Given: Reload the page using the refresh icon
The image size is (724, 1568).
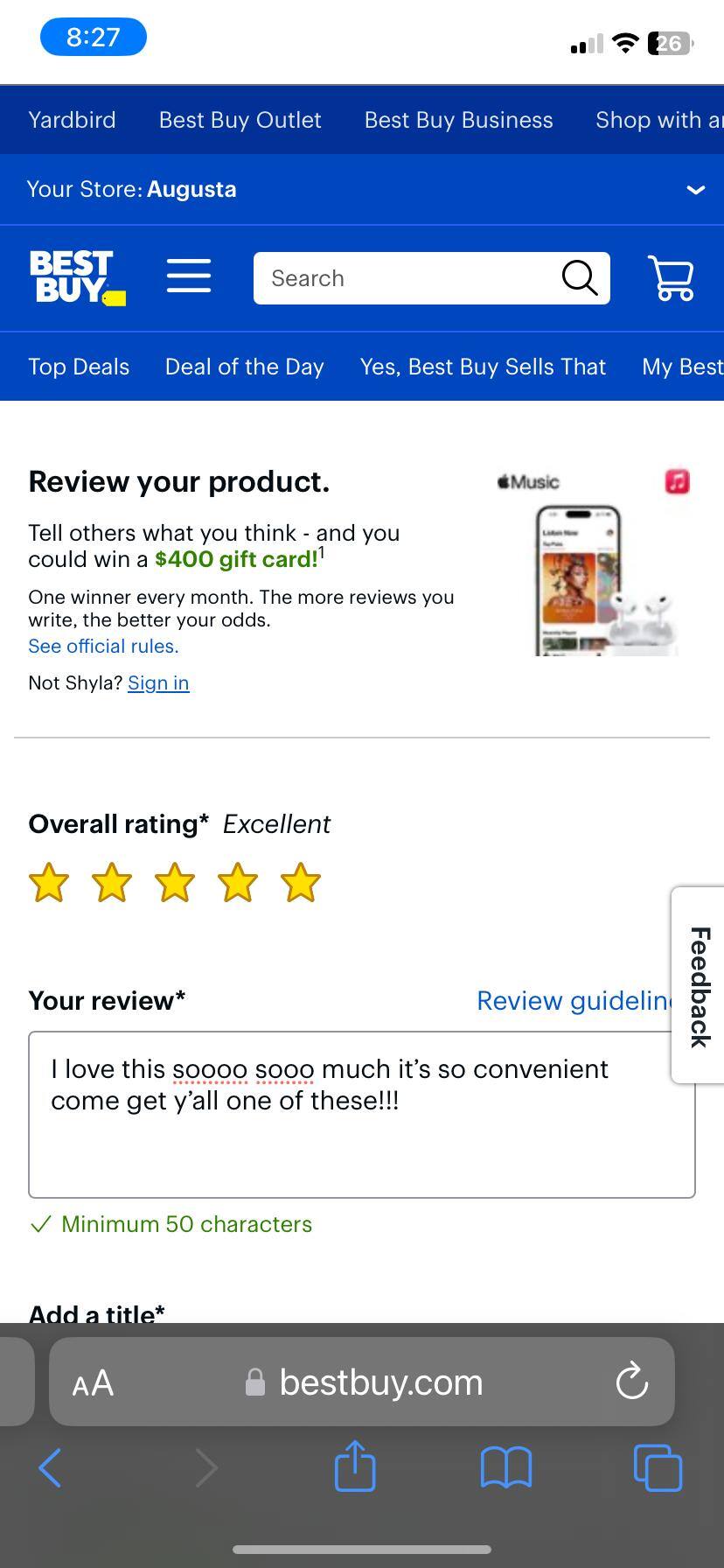Looking at the screenshot, I should click(631, 1382).
